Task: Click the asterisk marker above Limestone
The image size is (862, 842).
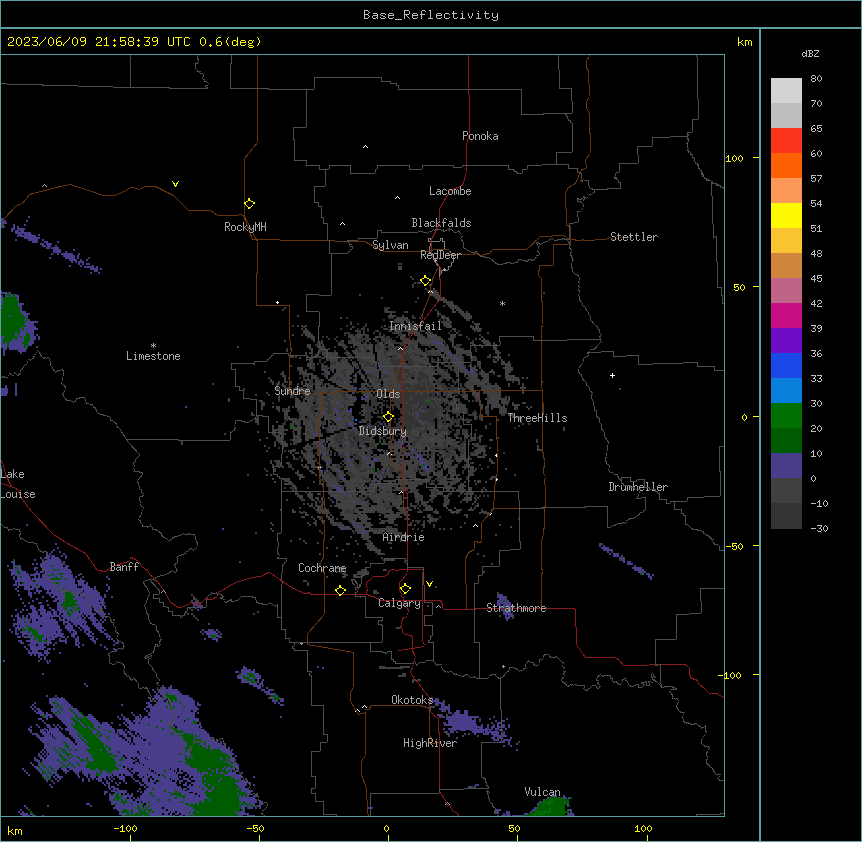Action: point(153,346)
